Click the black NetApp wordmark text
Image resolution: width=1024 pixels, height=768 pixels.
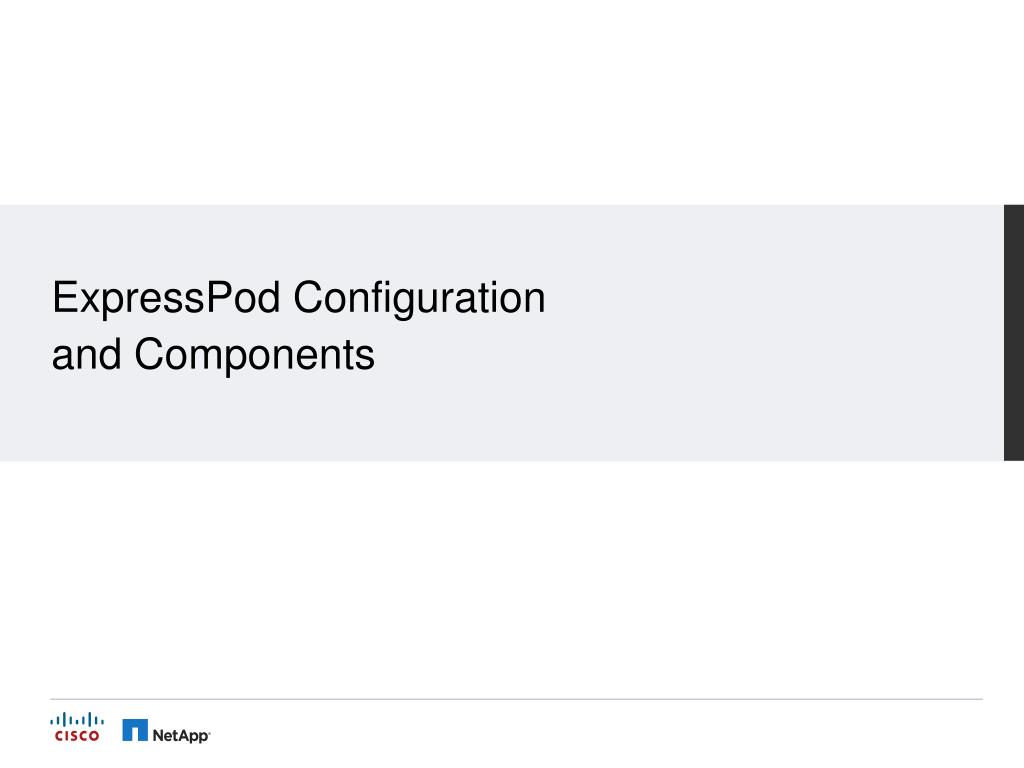coord(179,735)
